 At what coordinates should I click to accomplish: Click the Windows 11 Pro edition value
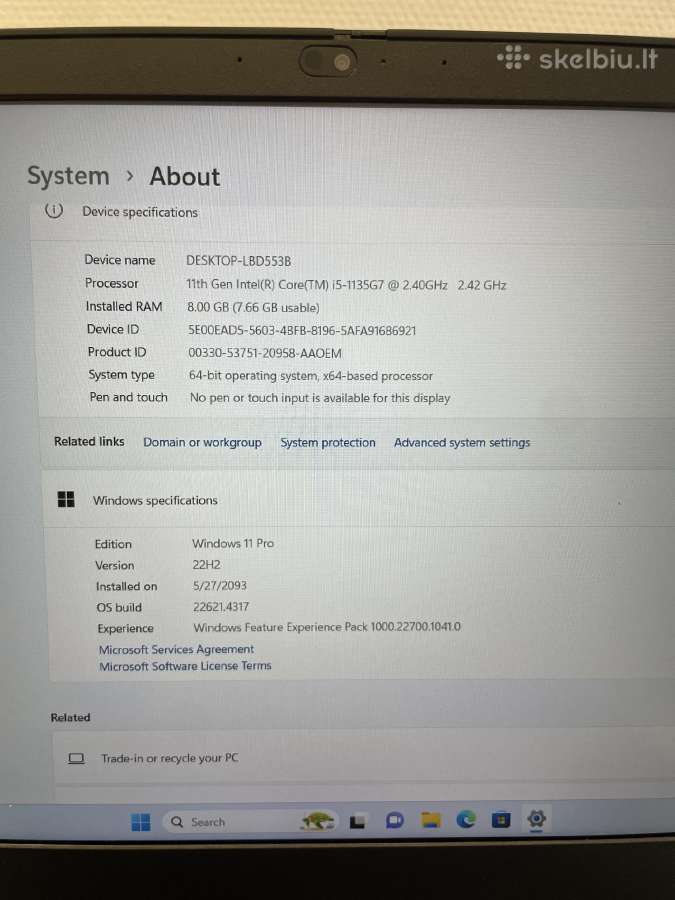[x=233, y=543]
